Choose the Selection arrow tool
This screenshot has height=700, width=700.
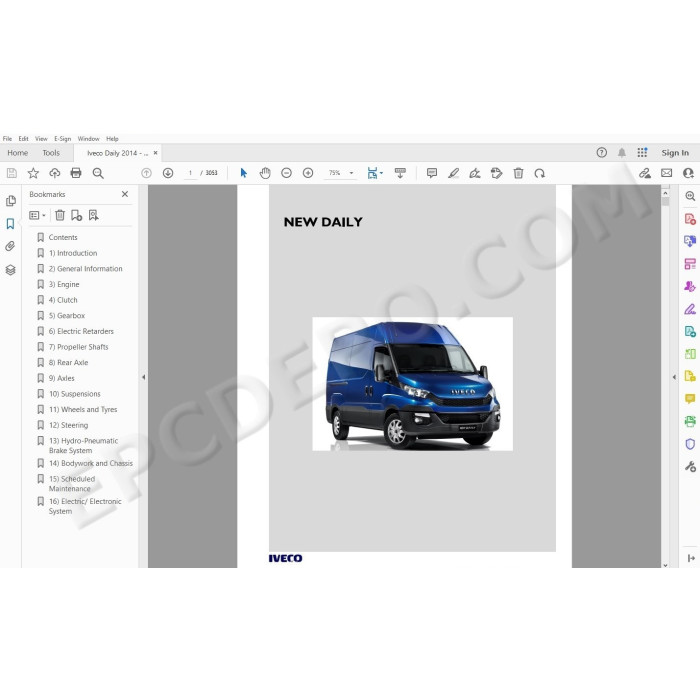(x=243, y=173)
